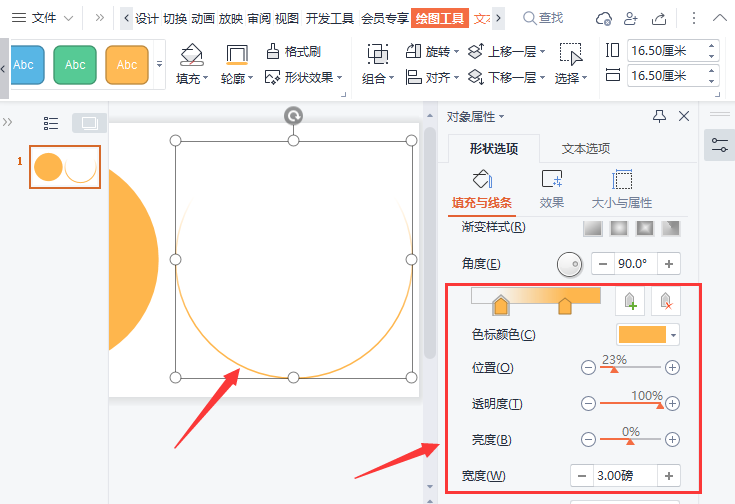This screenshot has width=735, height=504.
Task: Switch to the 审阅 tab
Action: coord(259,18)
